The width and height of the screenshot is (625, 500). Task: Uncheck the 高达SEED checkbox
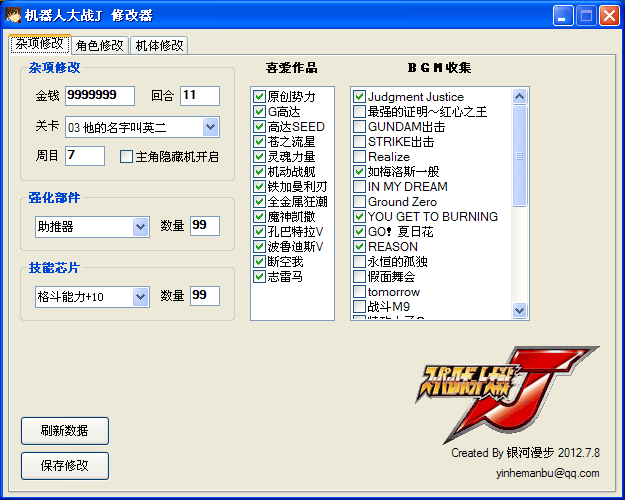point(259,127)
